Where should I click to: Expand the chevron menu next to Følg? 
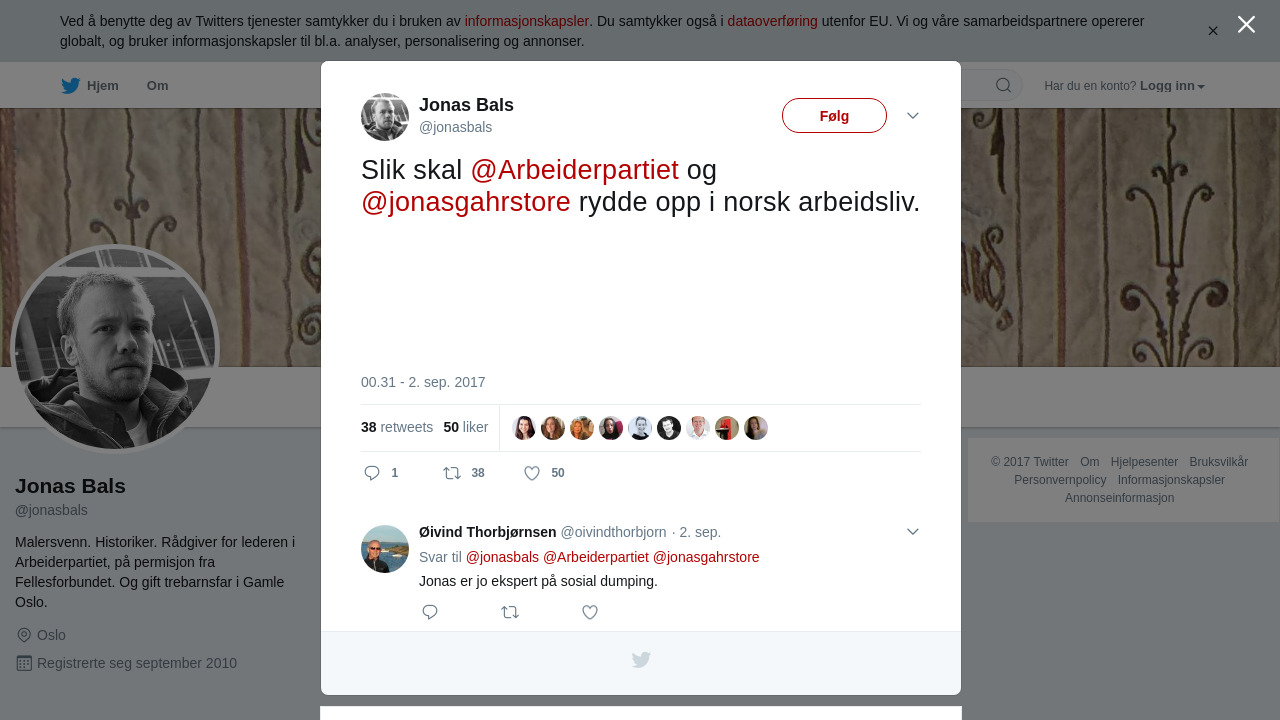(x=913, y=116)
